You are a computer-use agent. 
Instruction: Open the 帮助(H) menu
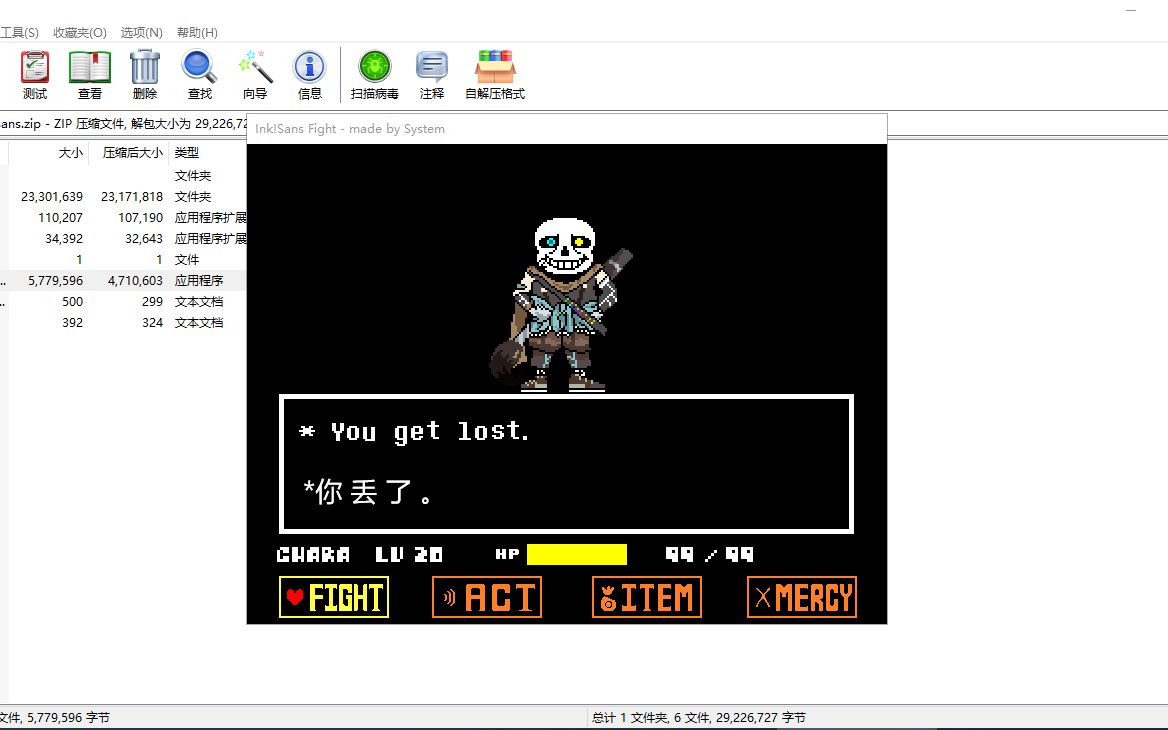(196, 32)
